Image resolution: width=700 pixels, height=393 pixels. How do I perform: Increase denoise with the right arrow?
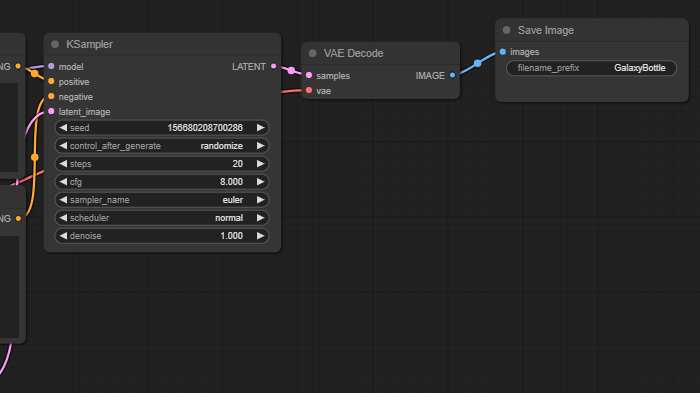pos(260,236)
